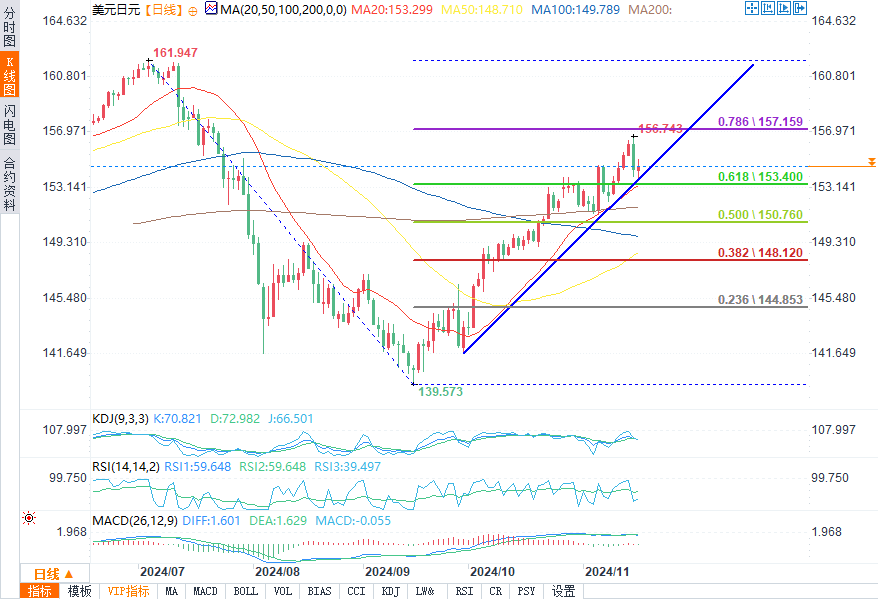Select the PSY indicator button
Image resolution: width=878 pixels, height=599 pixels.
pyautogui.click(x=526, y=591)
